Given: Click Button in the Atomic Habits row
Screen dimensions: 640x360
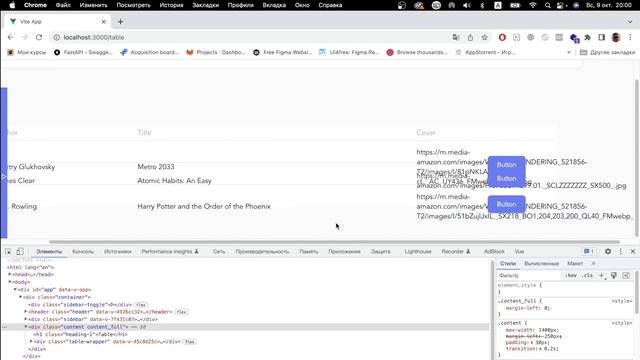Looking at the screenshot, I should point(507,179).
